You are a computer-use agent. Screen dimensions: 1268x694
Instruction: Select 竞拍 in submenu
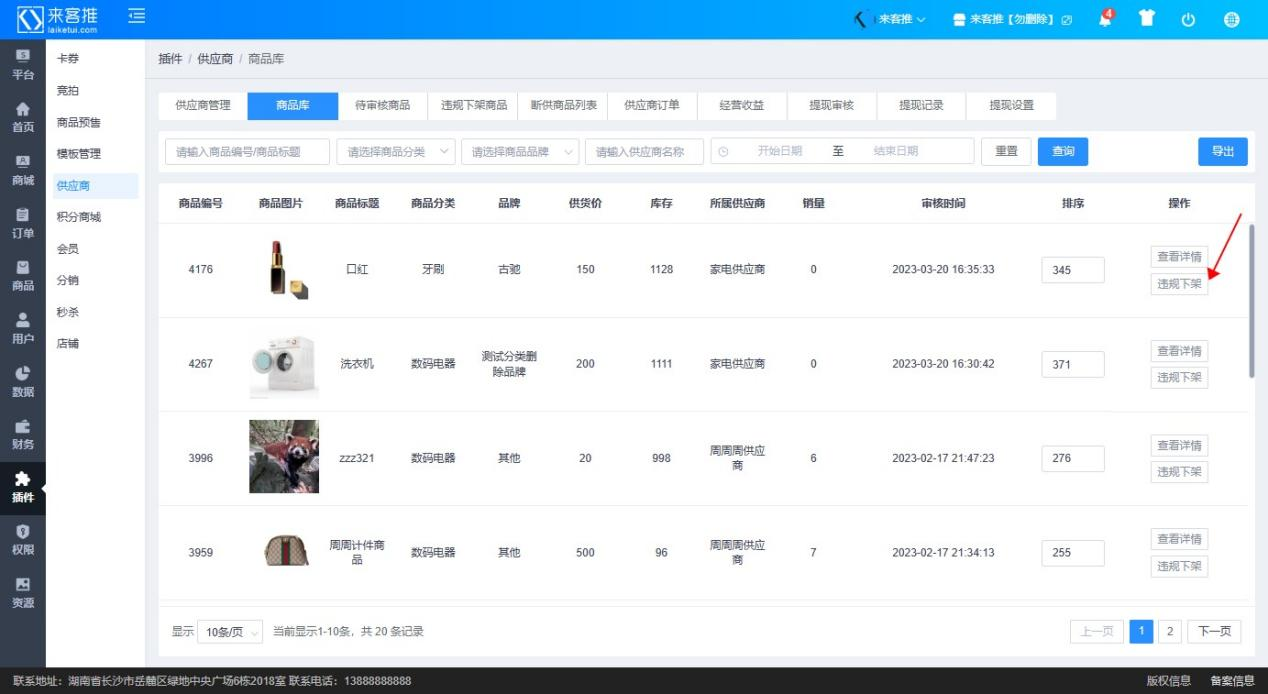pyautogui.click(x=68, y=91)
